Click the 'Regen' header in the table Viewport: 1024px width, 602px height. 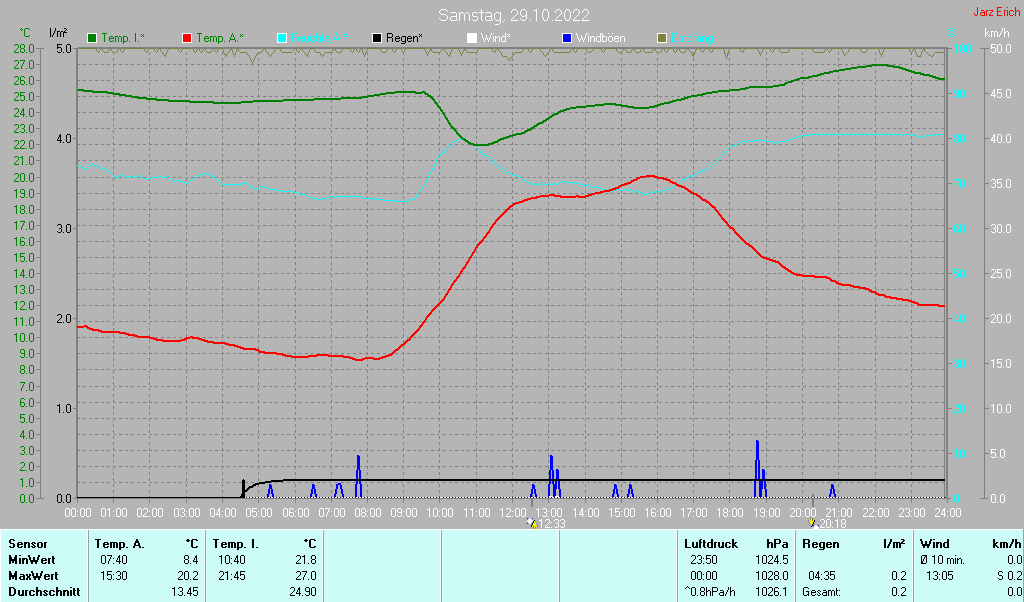tap(821, 544)
